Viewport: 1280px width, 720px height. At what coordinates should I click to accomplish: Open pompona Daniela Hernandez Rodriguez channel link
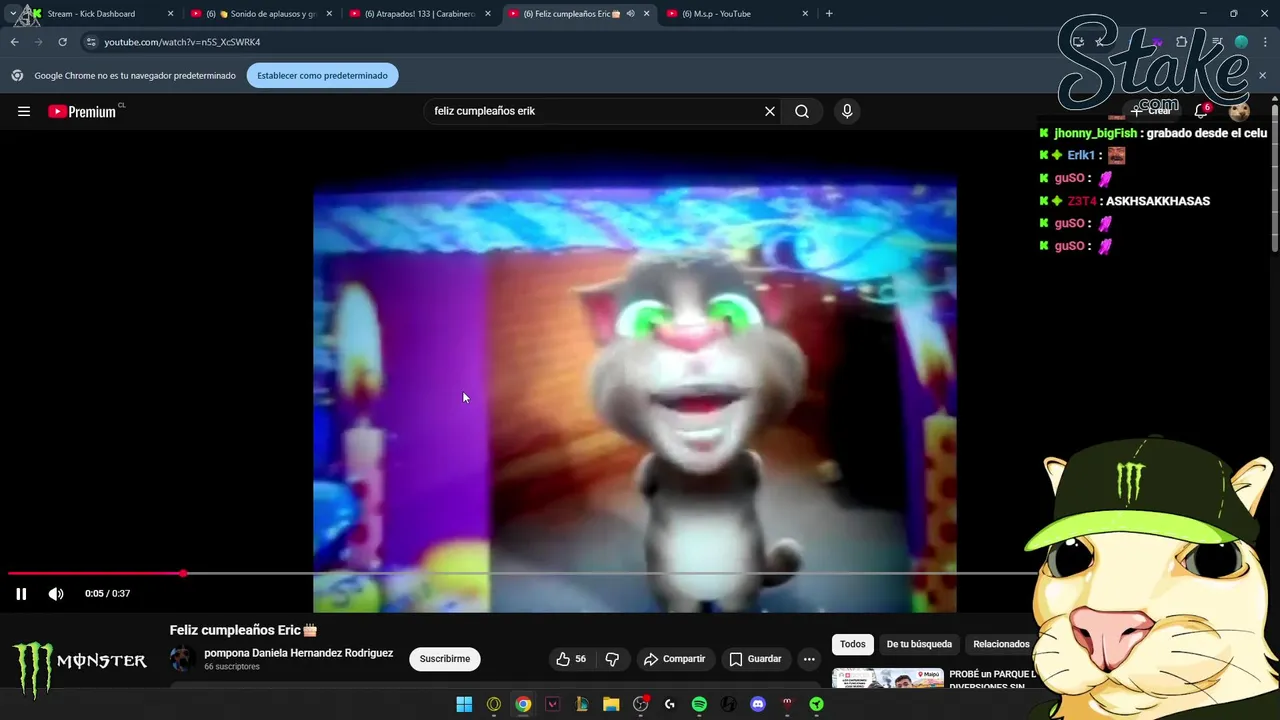pyautogui.click(x=298, y=653)
